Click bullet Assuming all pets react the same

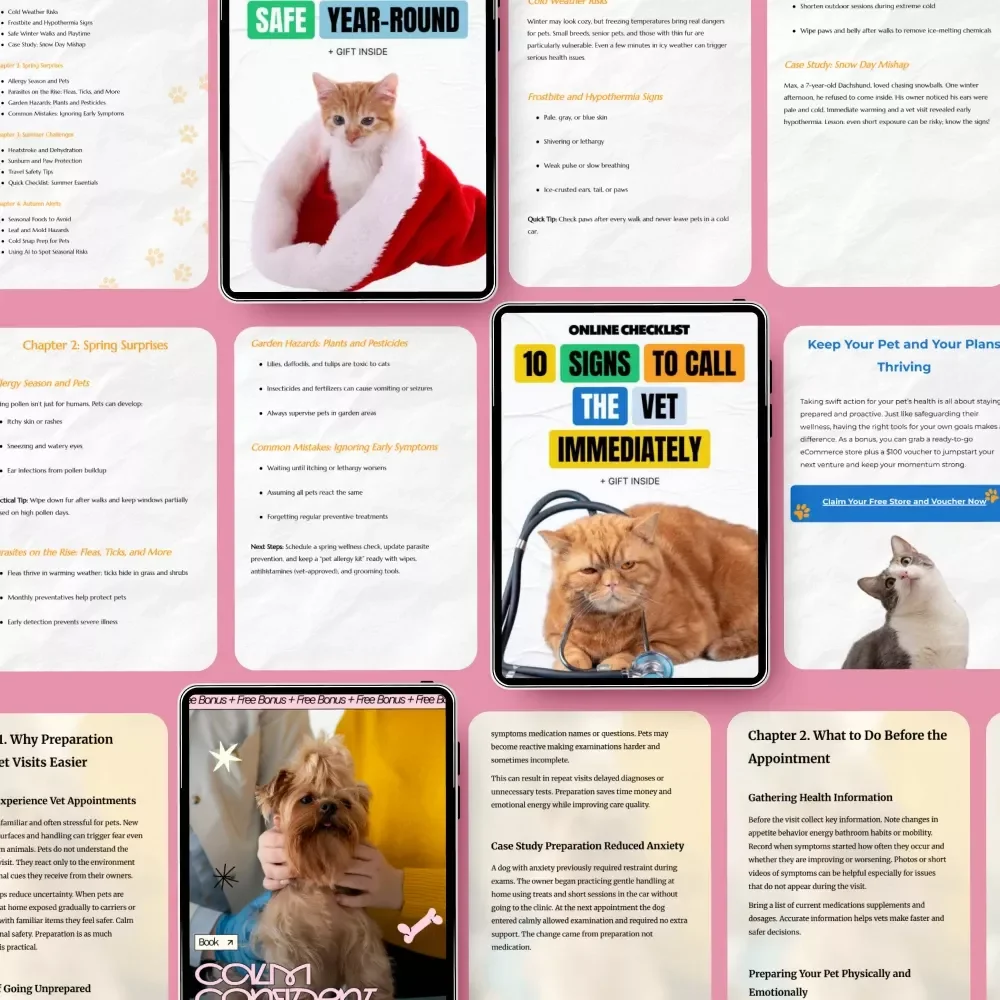pos(314,492)
